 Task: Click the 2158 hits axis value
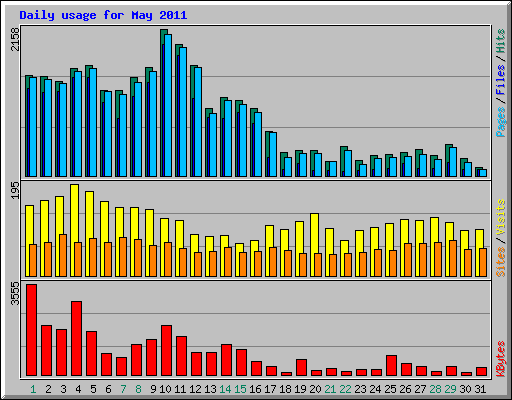pyautogui.click(x=15, y=39)
